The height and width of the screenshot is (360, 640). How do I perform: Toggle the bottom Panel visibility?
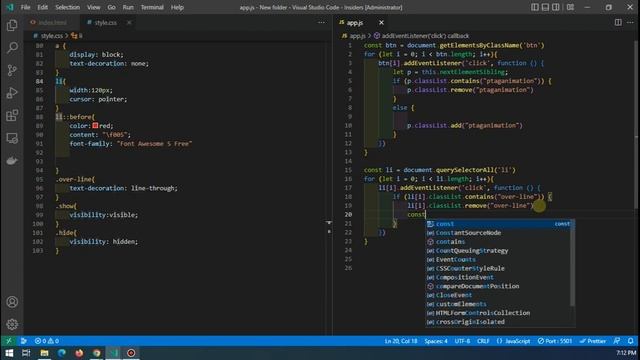point(545,7)
